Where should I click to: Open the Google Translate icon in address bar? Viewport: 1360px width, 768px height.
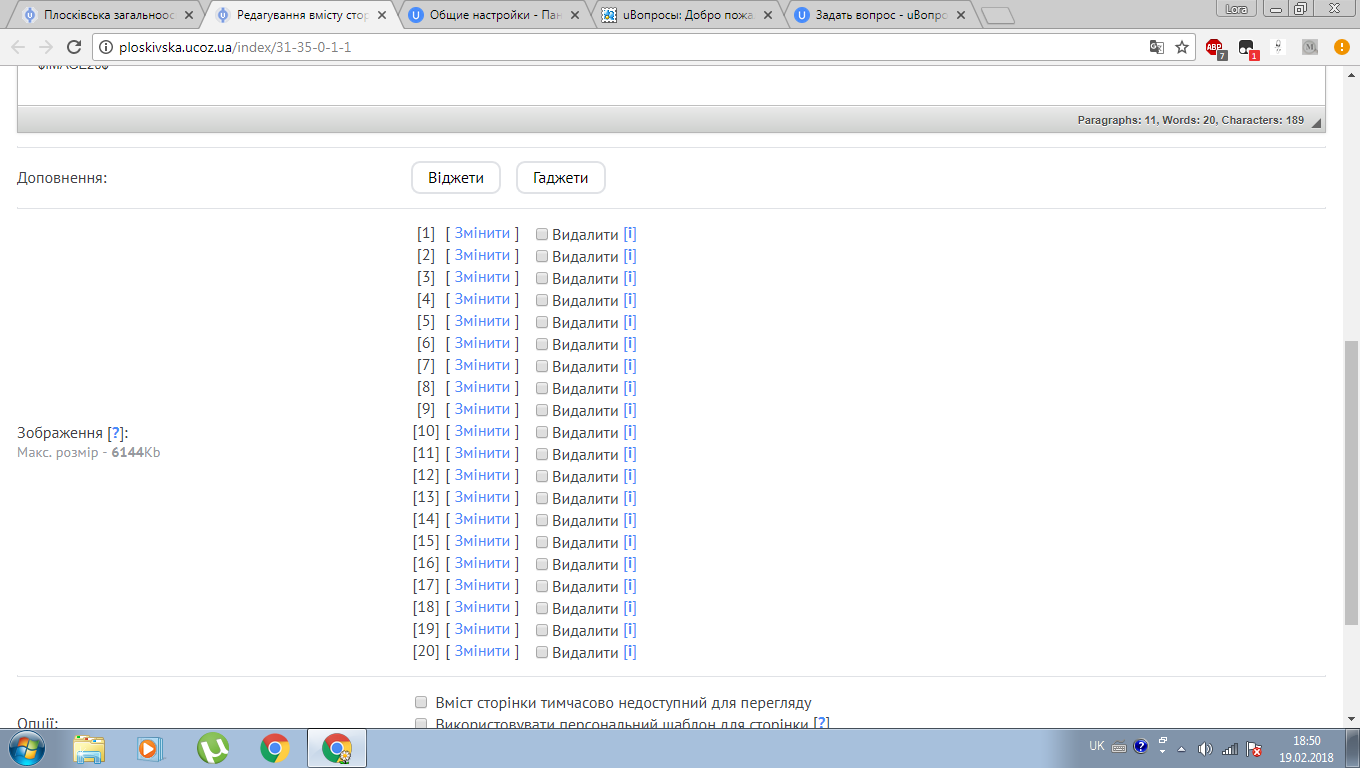(x=1157, y=47)
